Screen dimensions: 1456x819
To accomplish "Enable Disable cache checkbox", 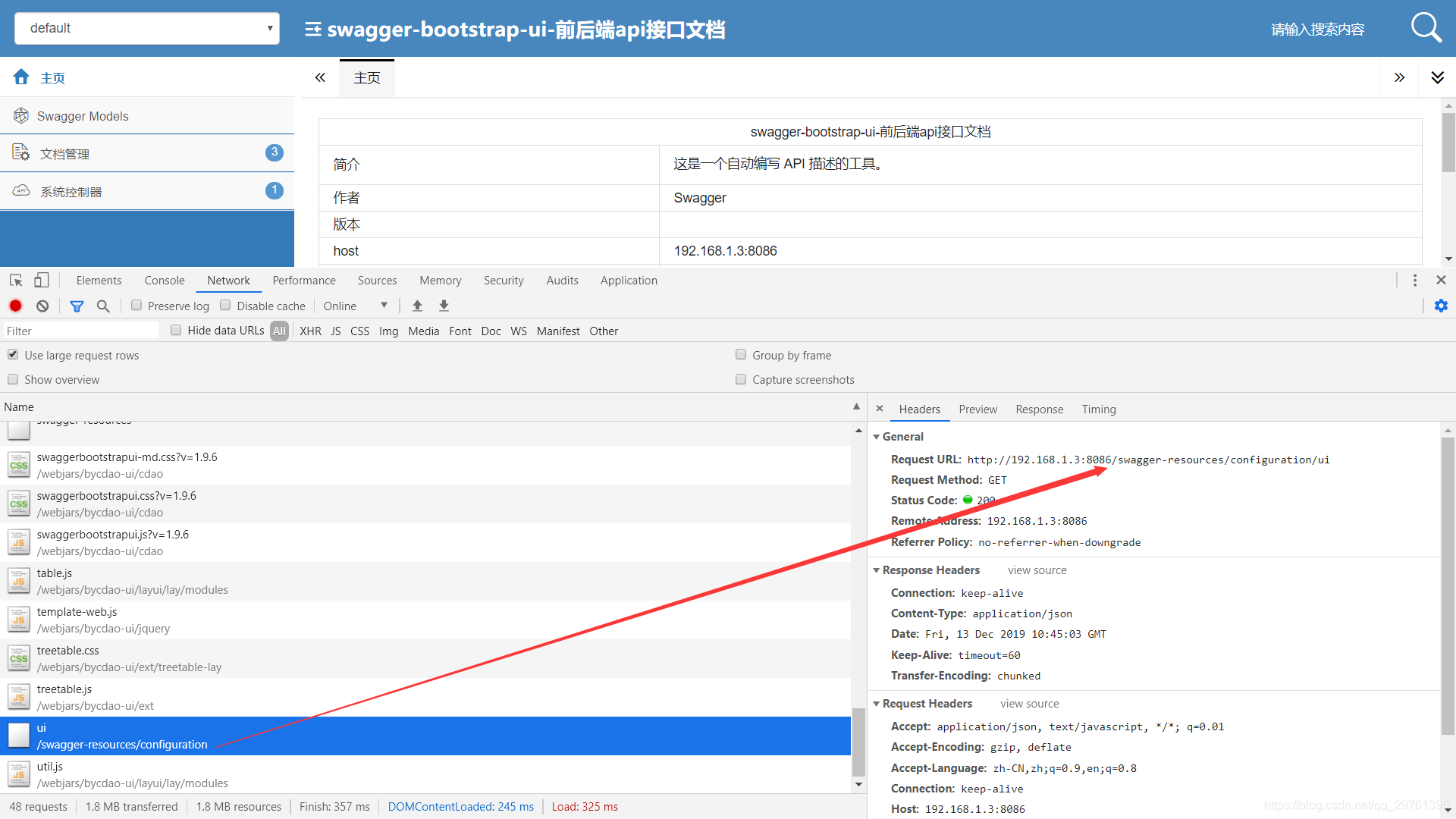I will 225,305.
